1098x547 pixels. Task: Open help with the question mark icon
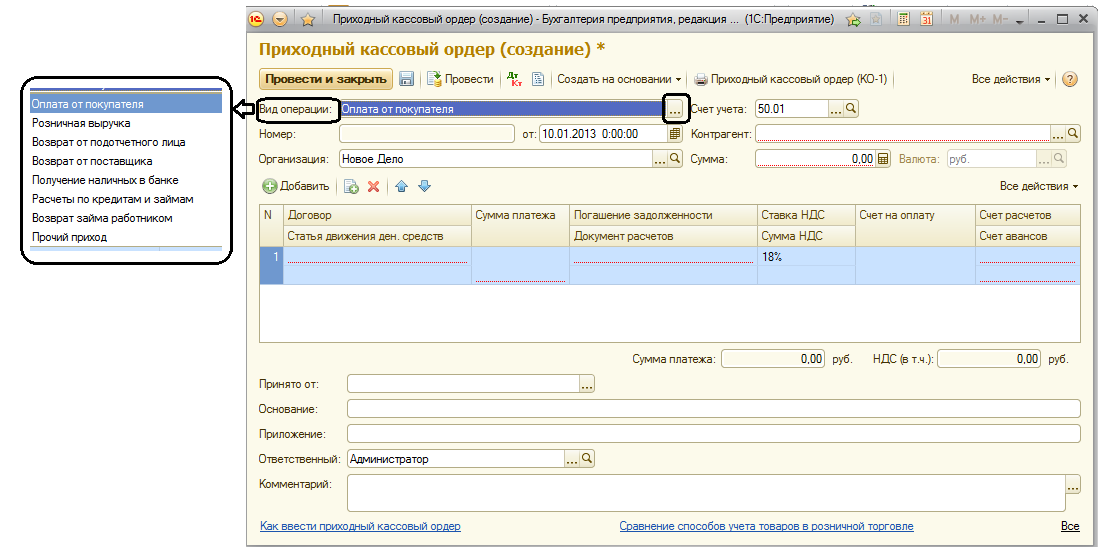(1069, 79)
